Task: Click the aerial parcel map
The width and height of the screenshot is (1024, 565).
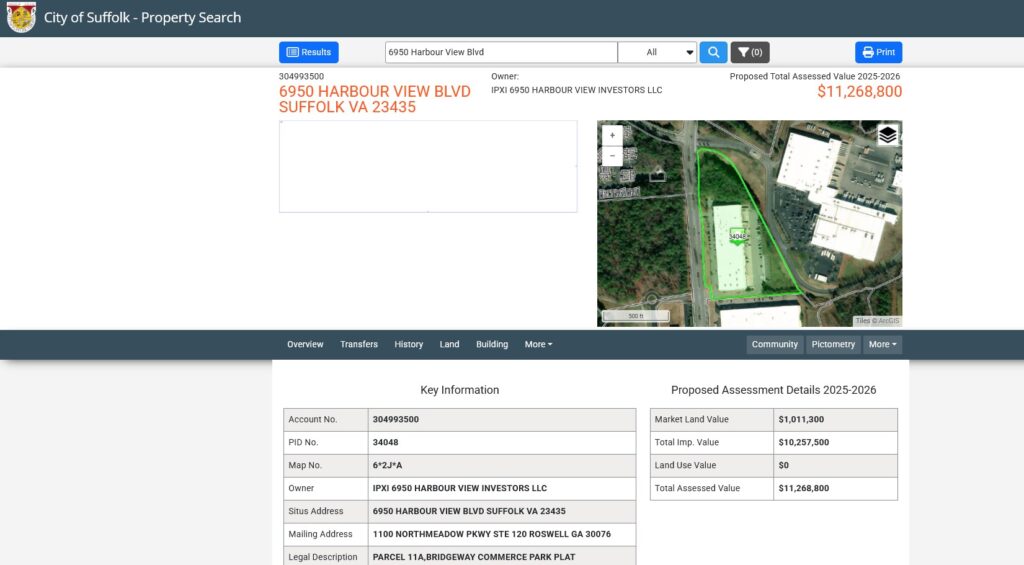Action: coord(749,223)
